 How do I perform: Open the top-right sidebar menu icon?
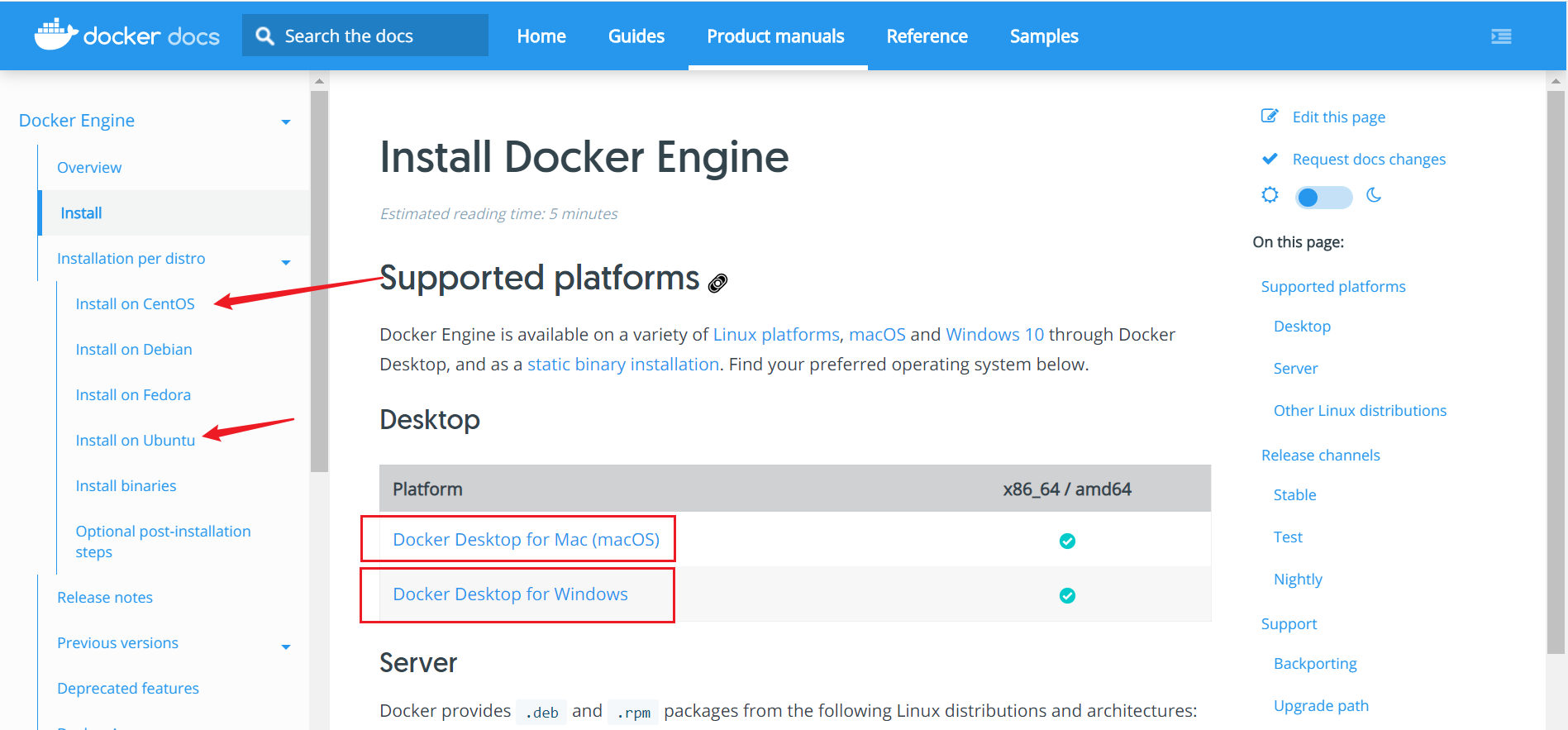coord(1501,36)
